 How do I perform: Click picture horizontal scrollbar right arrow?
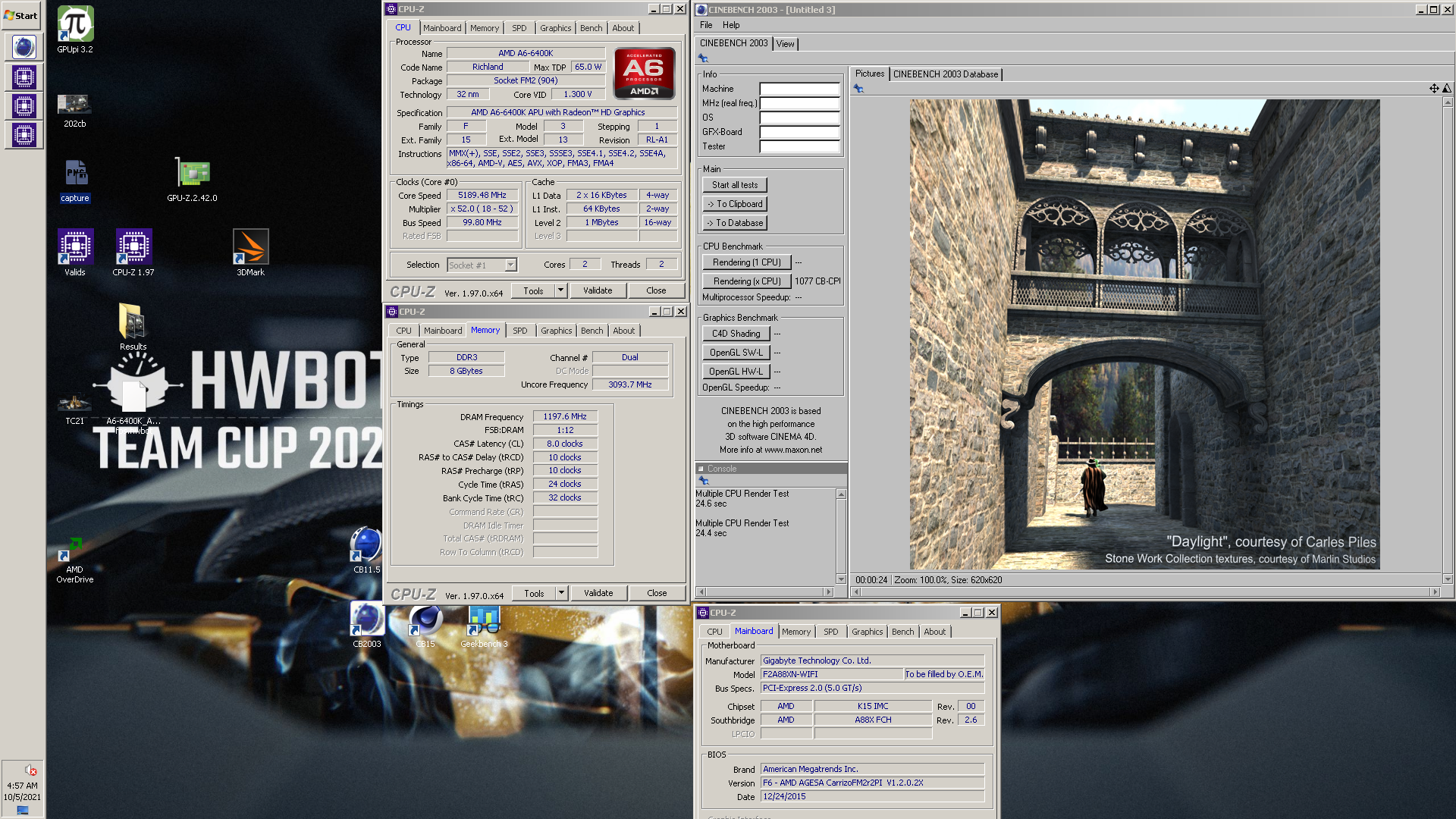1434,591
